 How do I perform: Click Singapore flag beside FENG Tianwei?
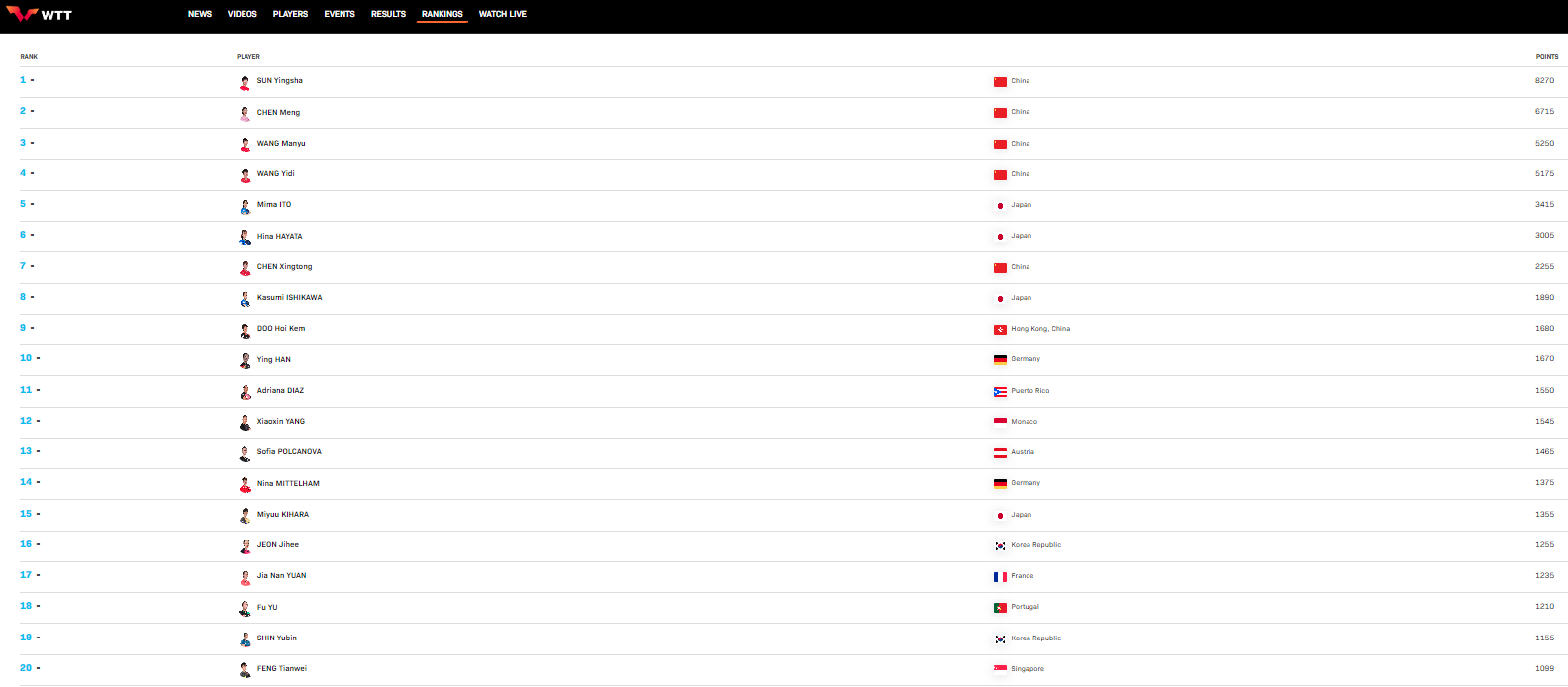[x=1000, y=669]
